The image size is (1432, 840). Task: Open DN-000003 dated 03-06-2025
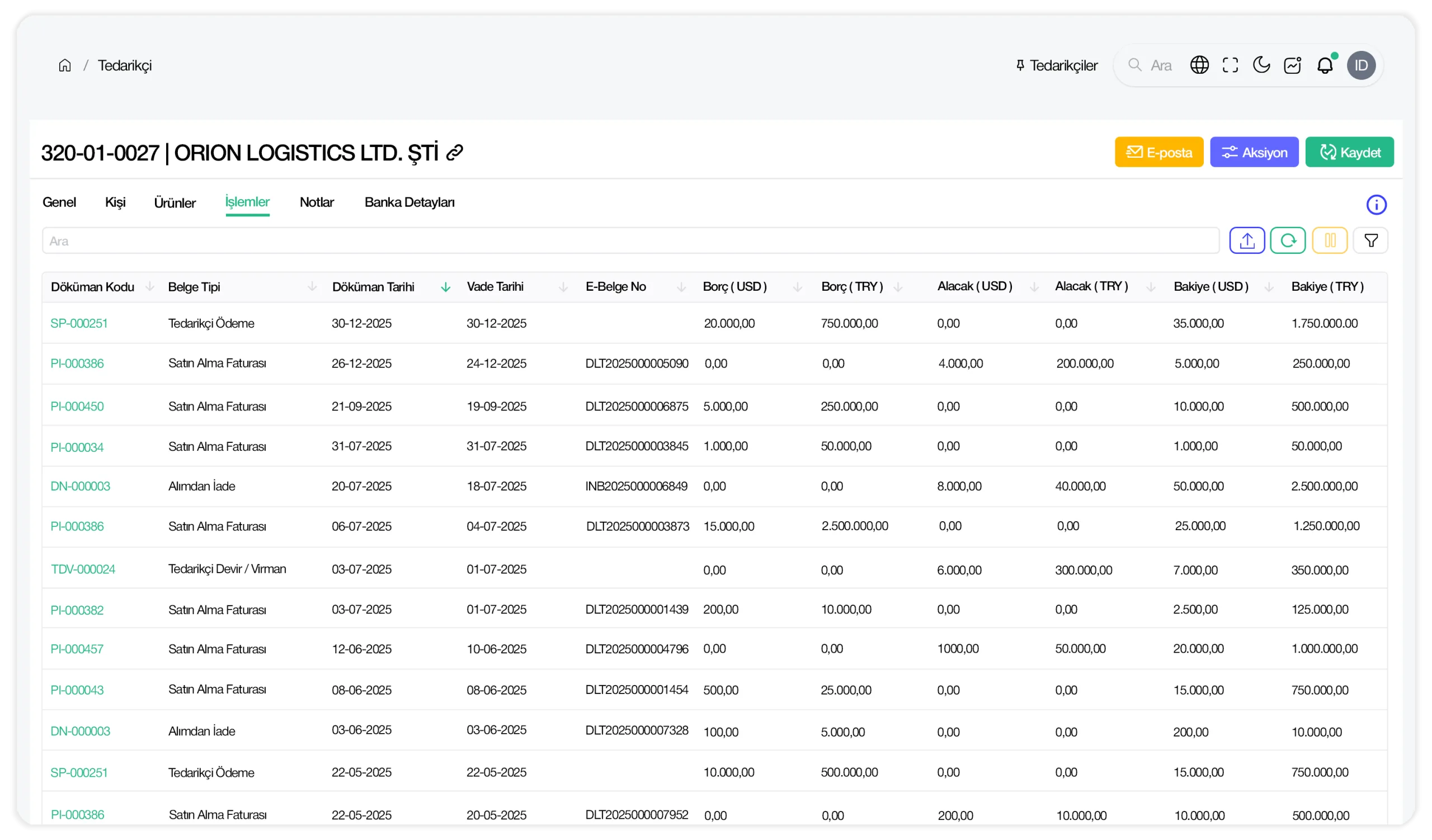(80, 731)
